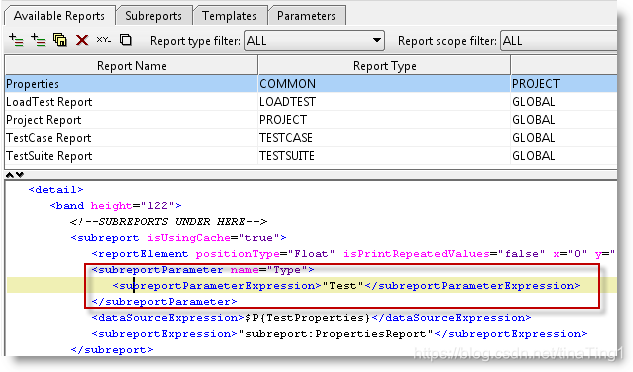
Task: Click the band height="122" line
Action: [115, 206]
